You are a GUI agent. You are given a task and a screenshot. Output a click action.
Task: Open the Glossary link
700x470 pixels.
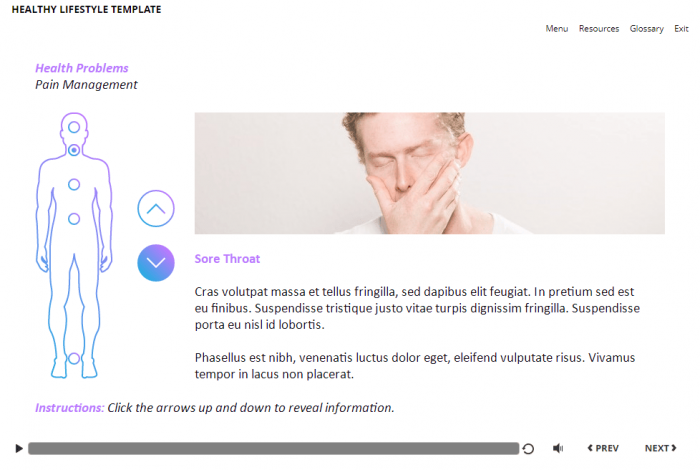[646, 29]
